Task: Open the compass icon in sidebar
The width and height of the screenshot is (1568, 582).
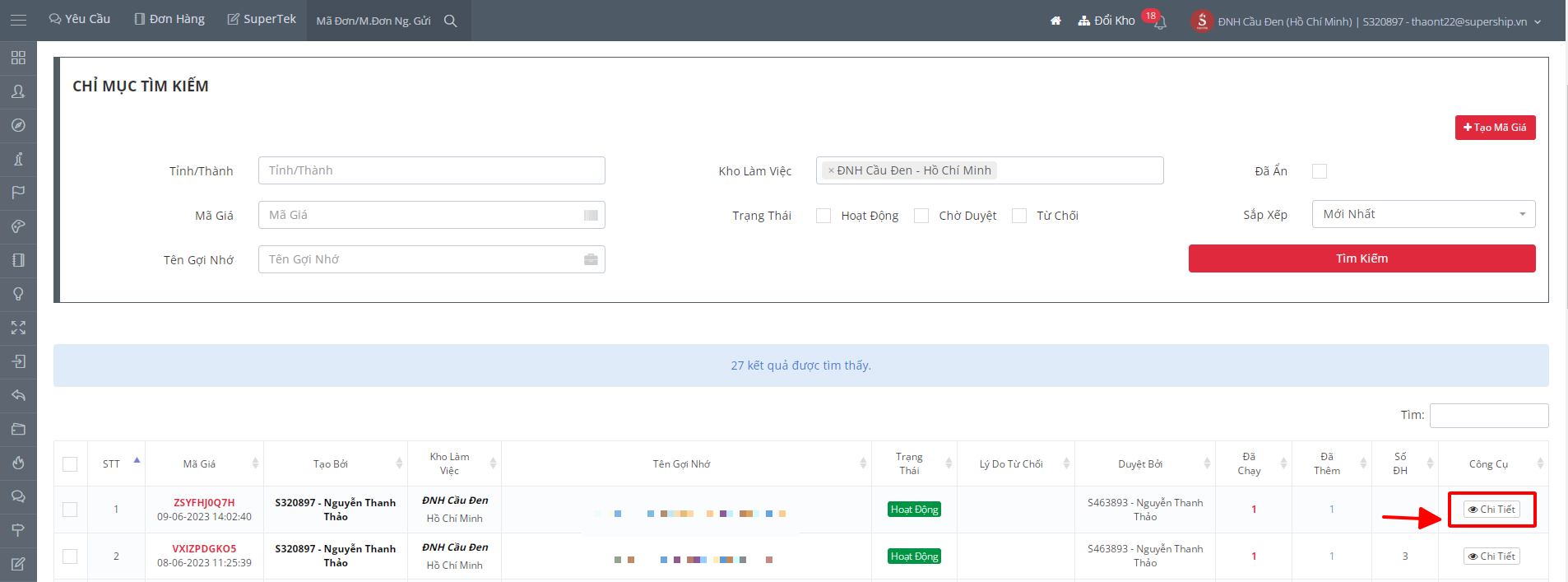Action: pyautogui.click(x=18, y=125)
